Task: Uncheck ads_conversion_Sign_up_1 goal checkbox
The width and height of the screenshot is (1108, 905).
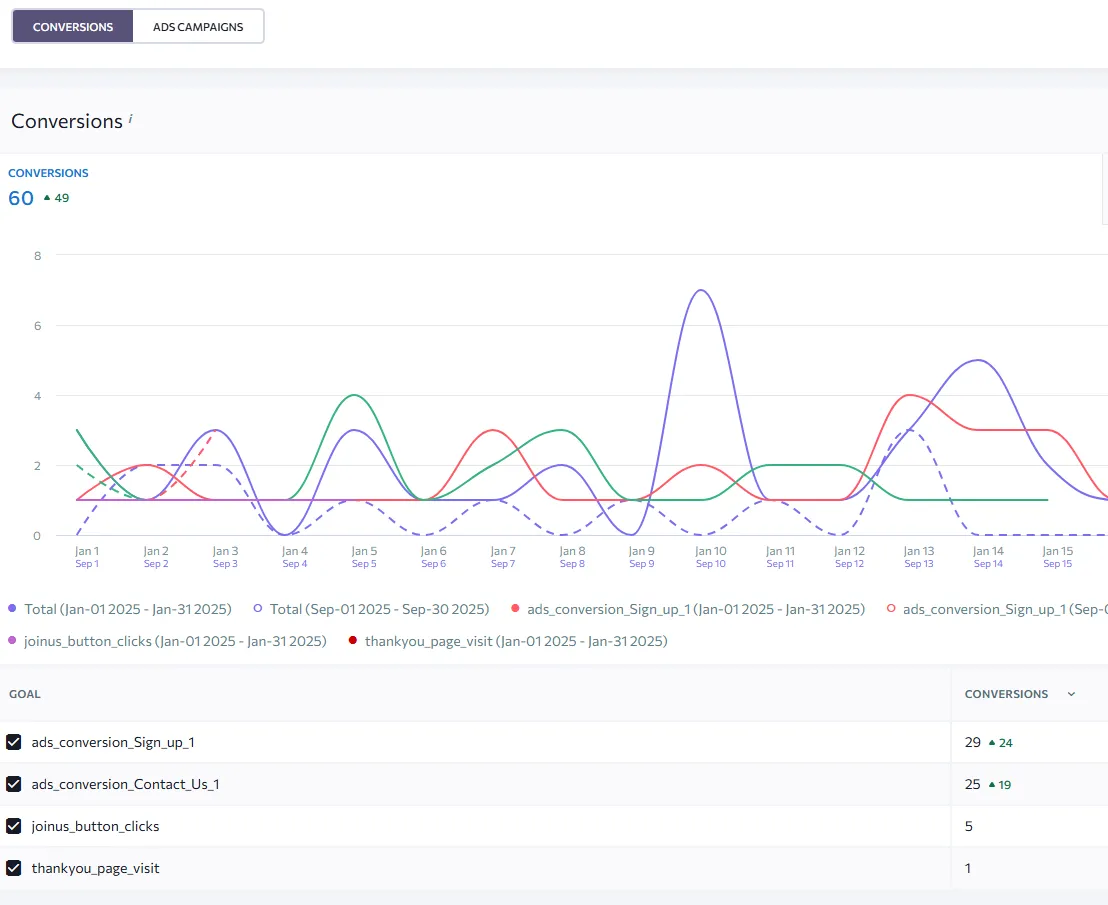Action: click(x=13, y=742)
